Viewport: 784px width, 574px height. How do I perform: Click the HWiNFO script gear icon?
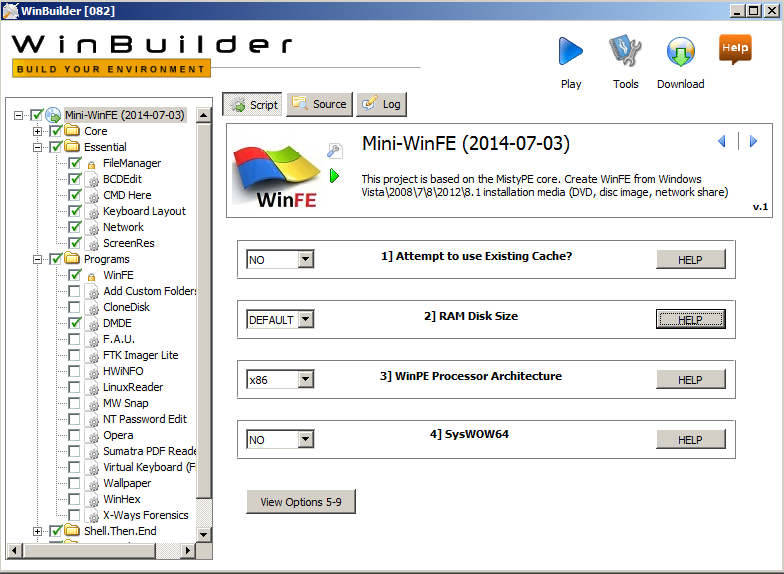click(x=92, y=372)
